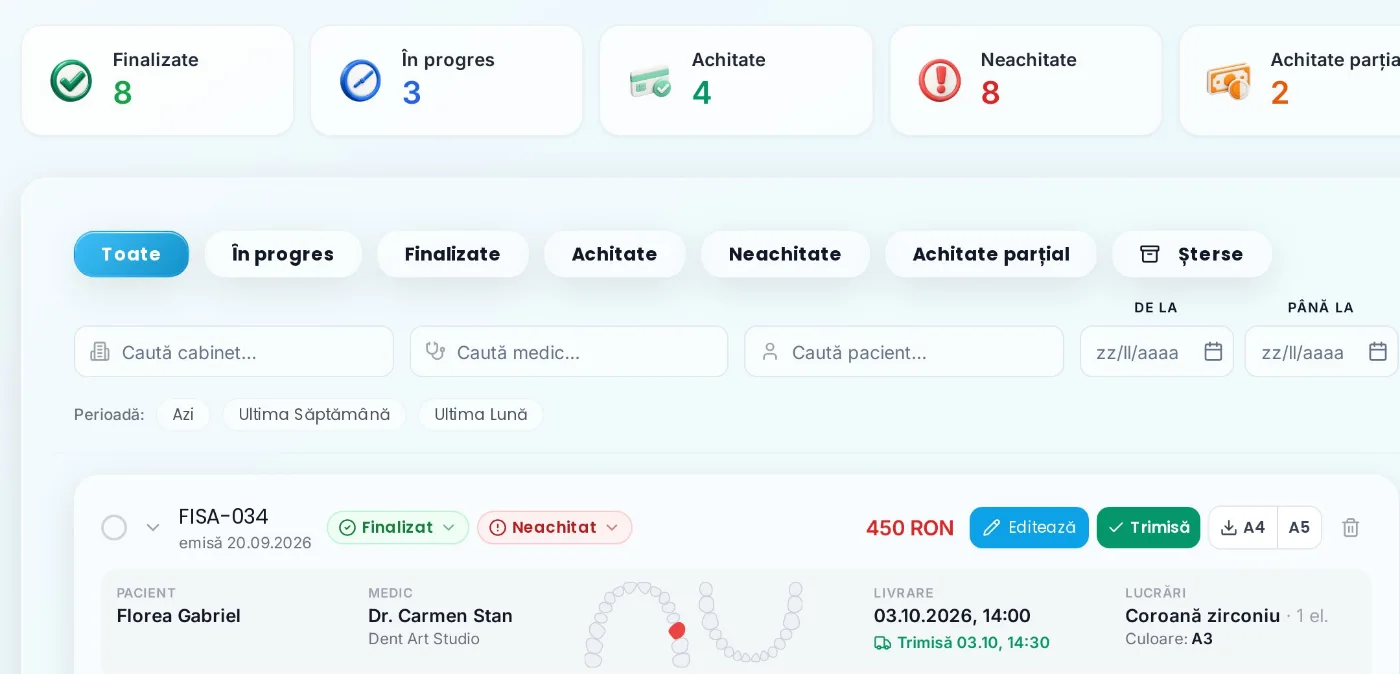Switch to the Neachitate filter tab
The width and height of the screenshot is (1400, 674).
tap(785, 254)
